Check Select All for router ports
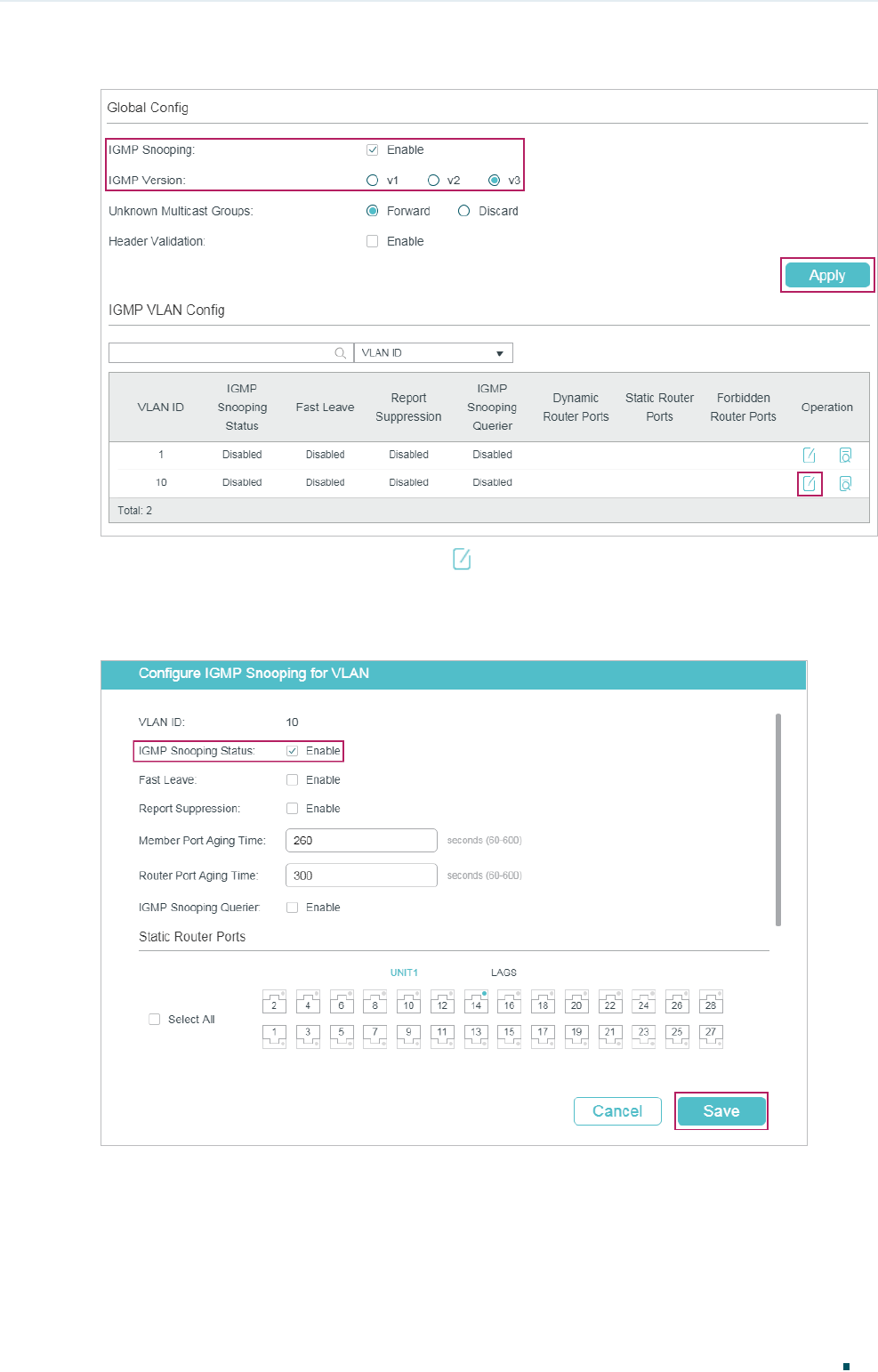This screenshot has width=878, height=1372. 154,1020
